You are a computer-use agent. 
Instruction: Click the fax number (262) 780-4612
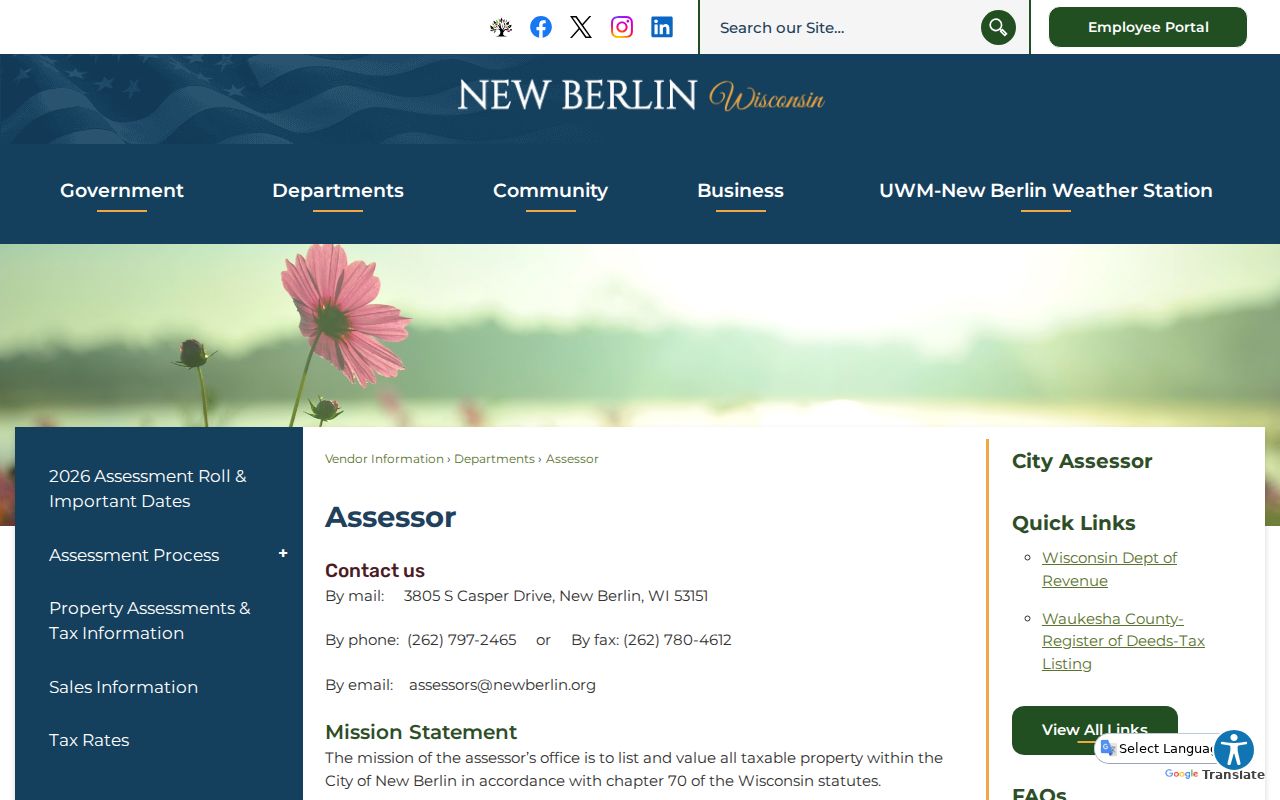pyautogui.click(x=677, y=640)
